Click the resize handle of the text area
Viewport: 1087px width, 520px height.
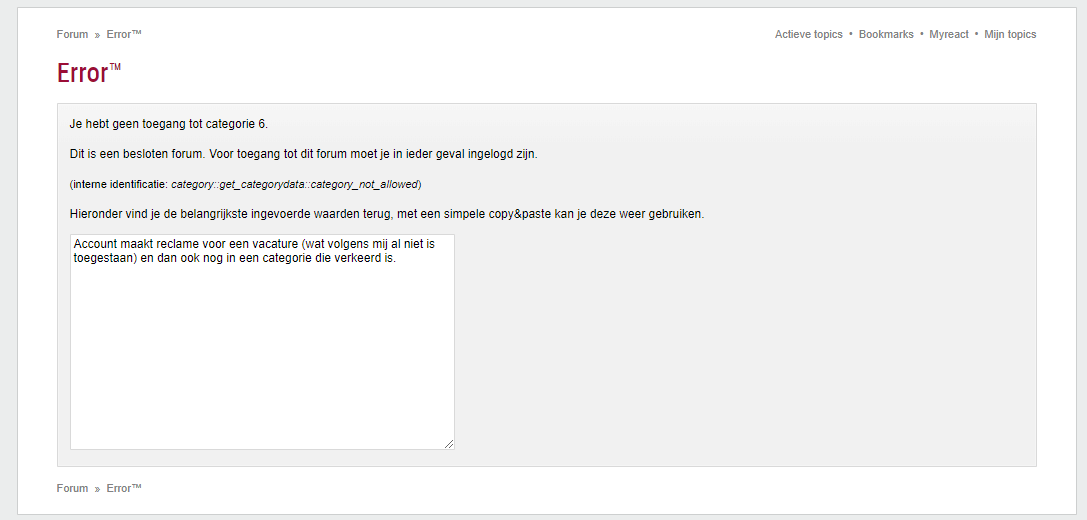[449, 444]
